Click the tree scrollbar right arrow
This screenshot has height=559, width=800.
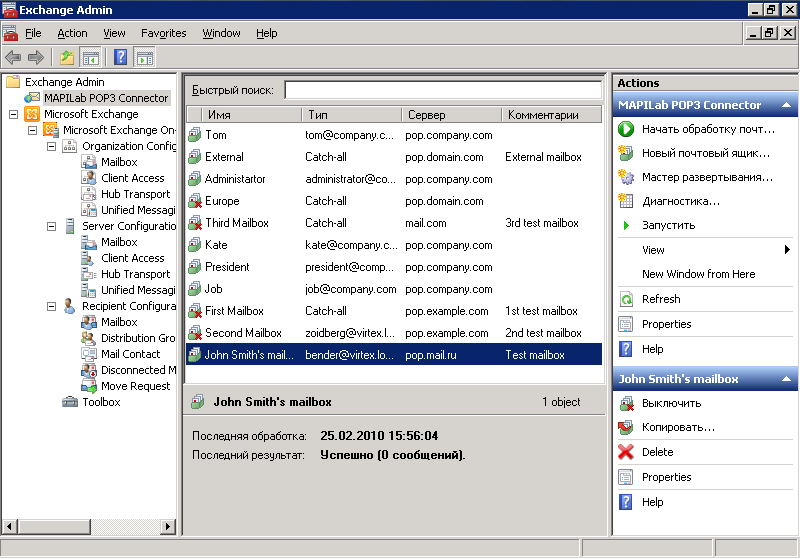[x=167, y=526]
